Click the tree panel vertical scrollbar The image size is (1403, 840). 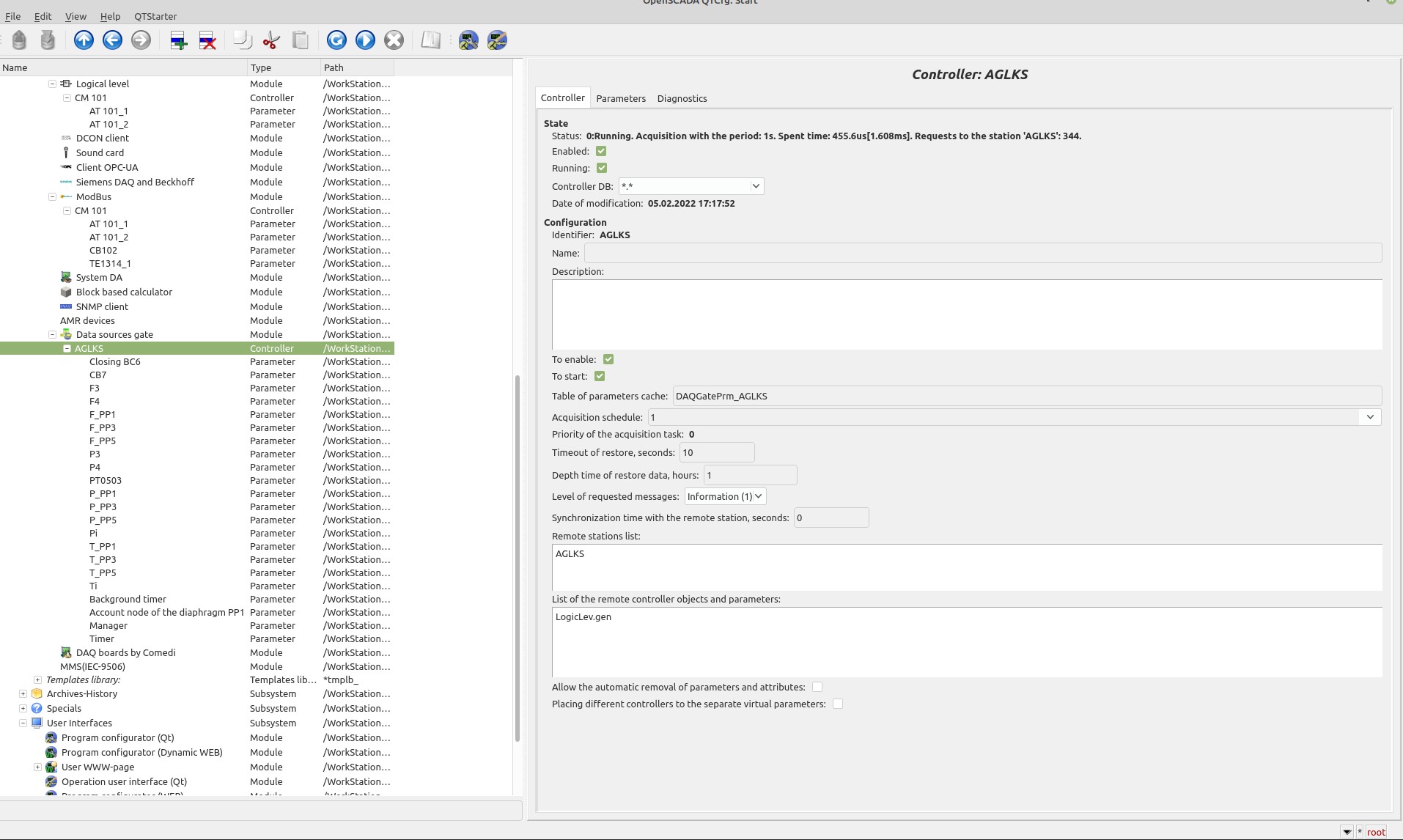pyautogui.click(x=518, y=557)
